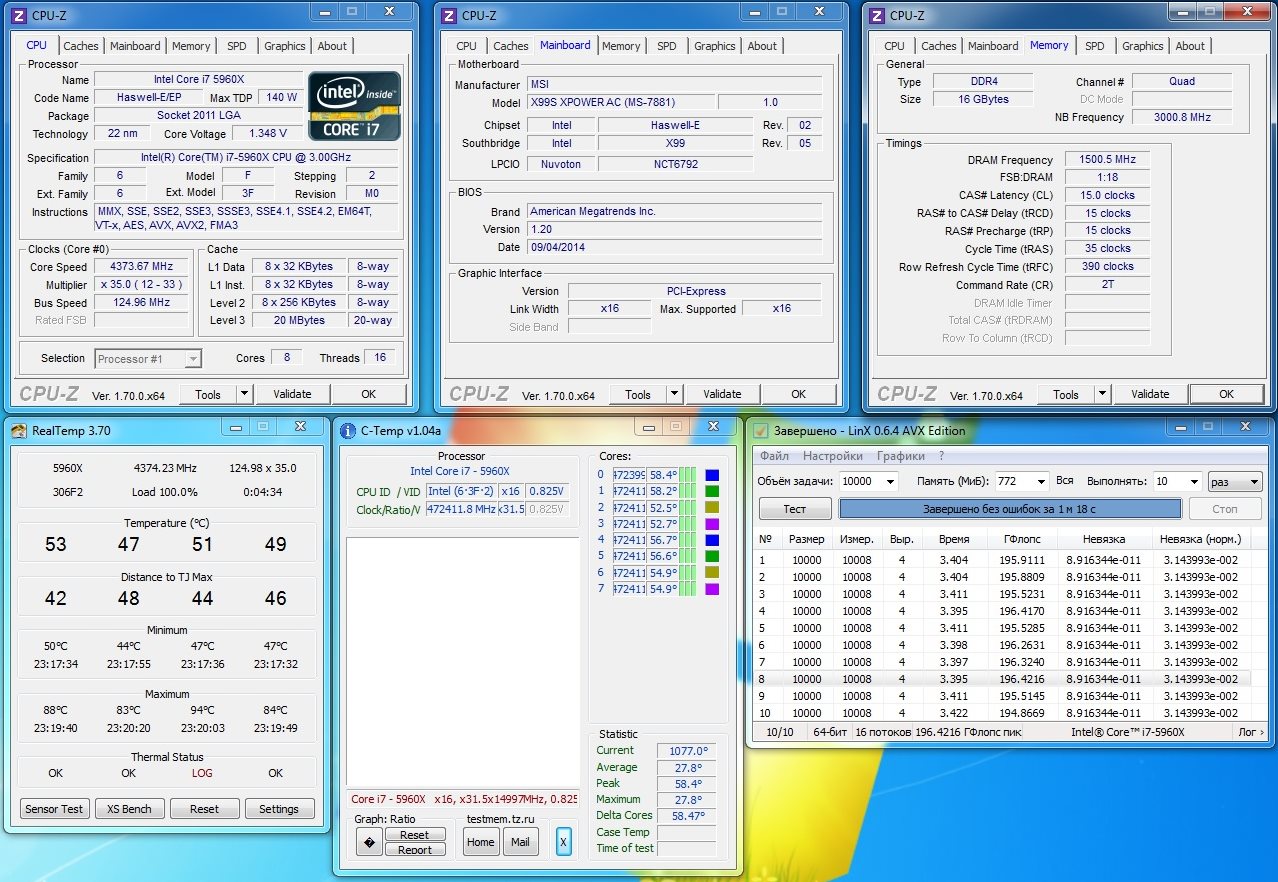Image resolution: width=1278 pixels, height=882 pixels.
Task: Click the Sensor Test button in RealTemp
Action: (55, 809)
